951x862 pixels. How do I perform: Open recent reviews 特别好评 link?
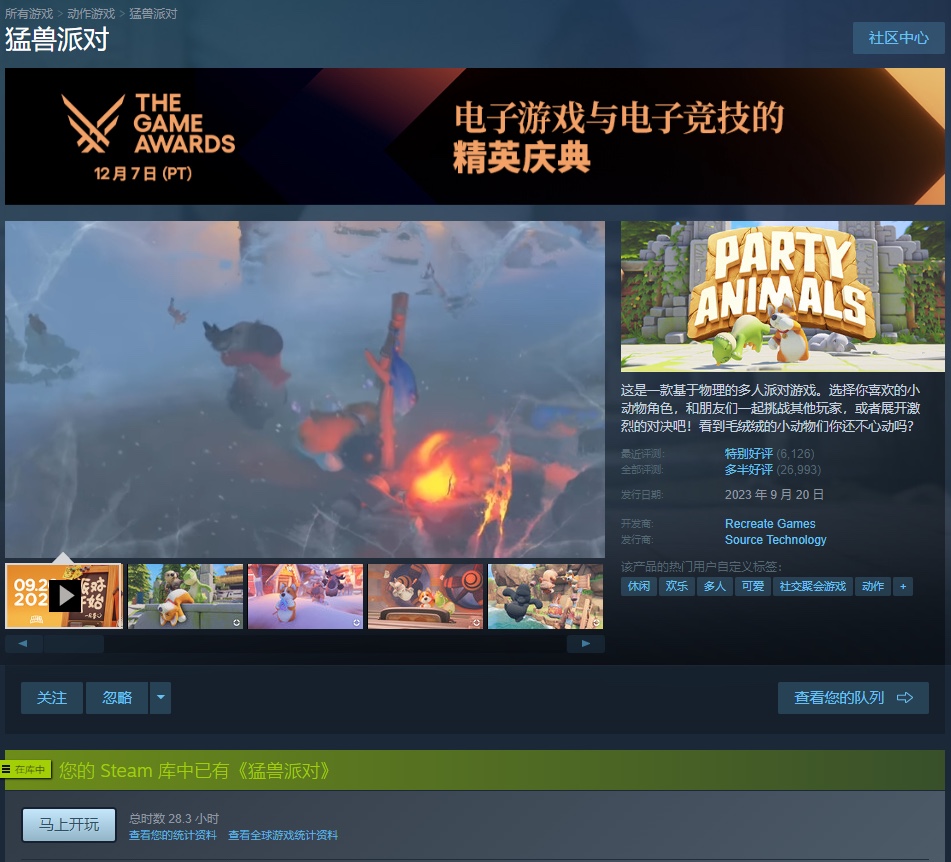tap(748, 454)
